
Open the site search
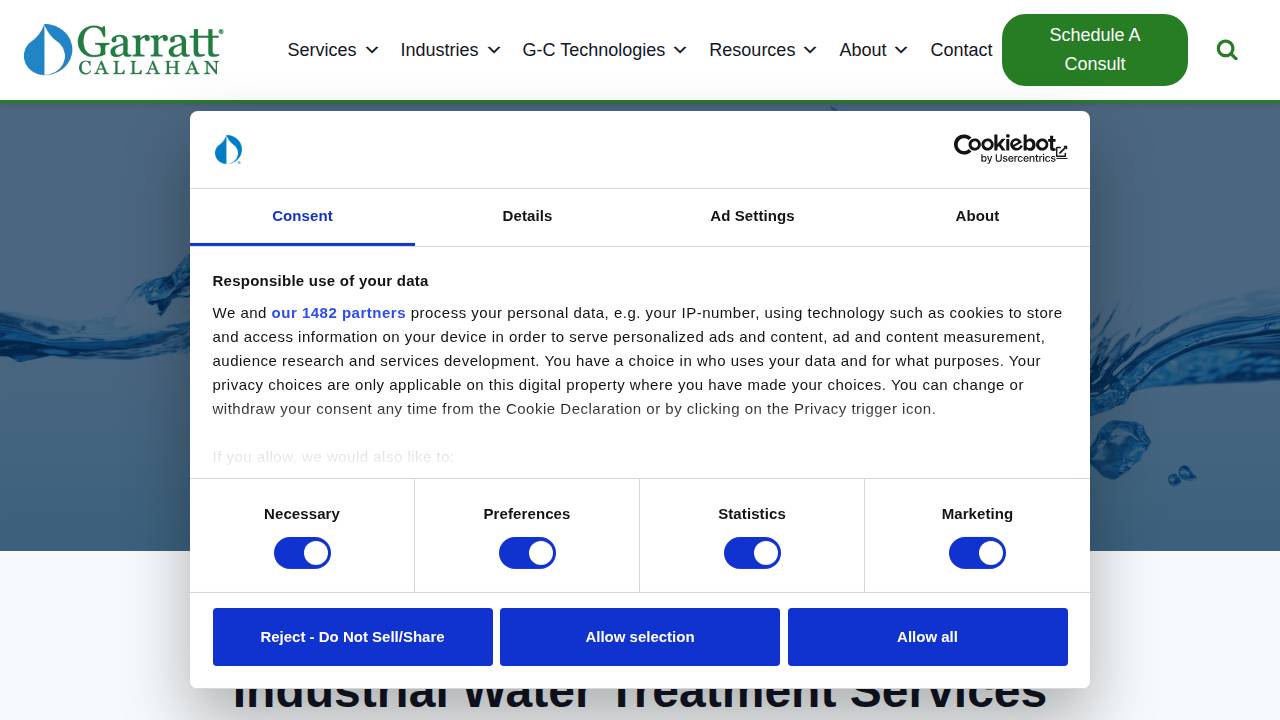coord(1227,50)
